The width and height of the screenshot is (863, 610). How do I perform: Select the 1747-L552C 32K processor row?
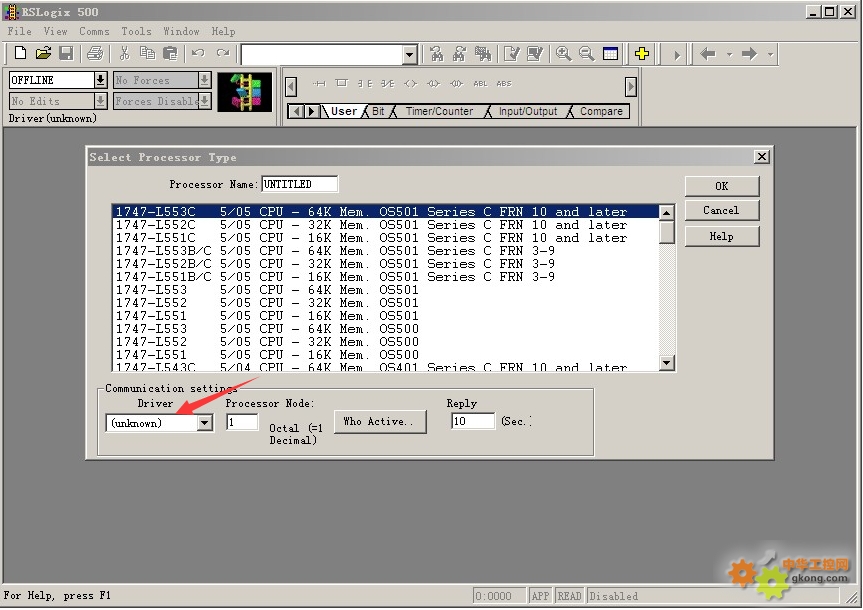coord(385,225)
